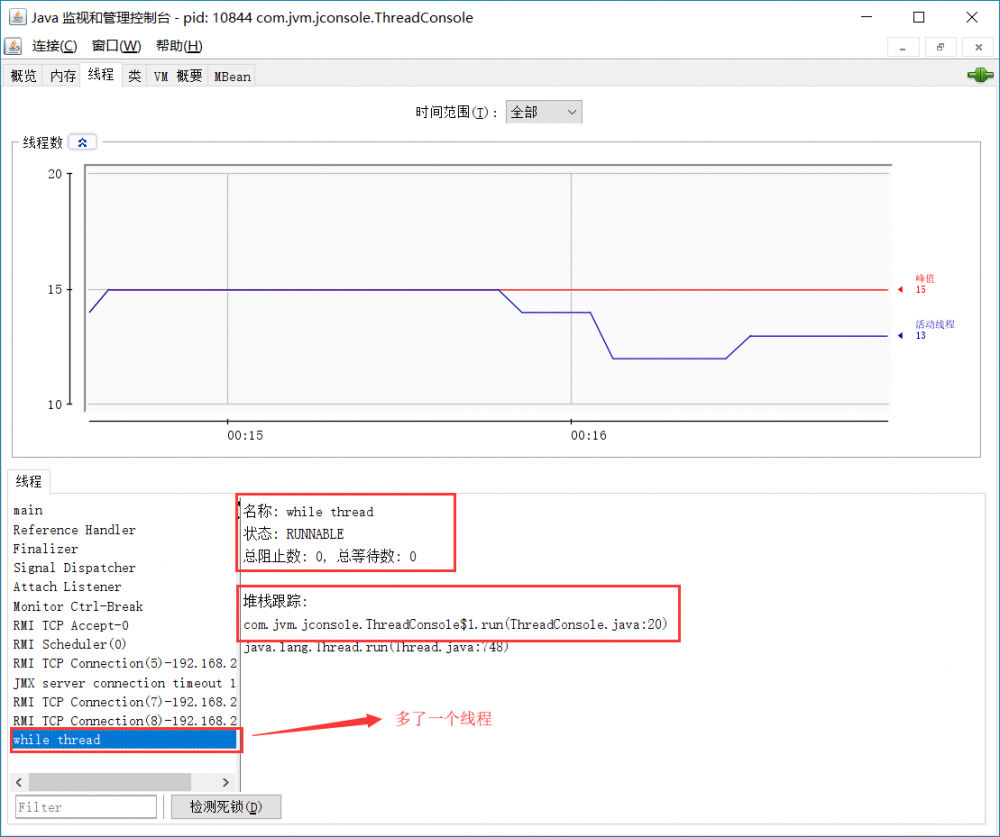The width and height of the screenshot is (1000, 837).
Task: Select the Attach Listener thread
Action: coord(124,587)
